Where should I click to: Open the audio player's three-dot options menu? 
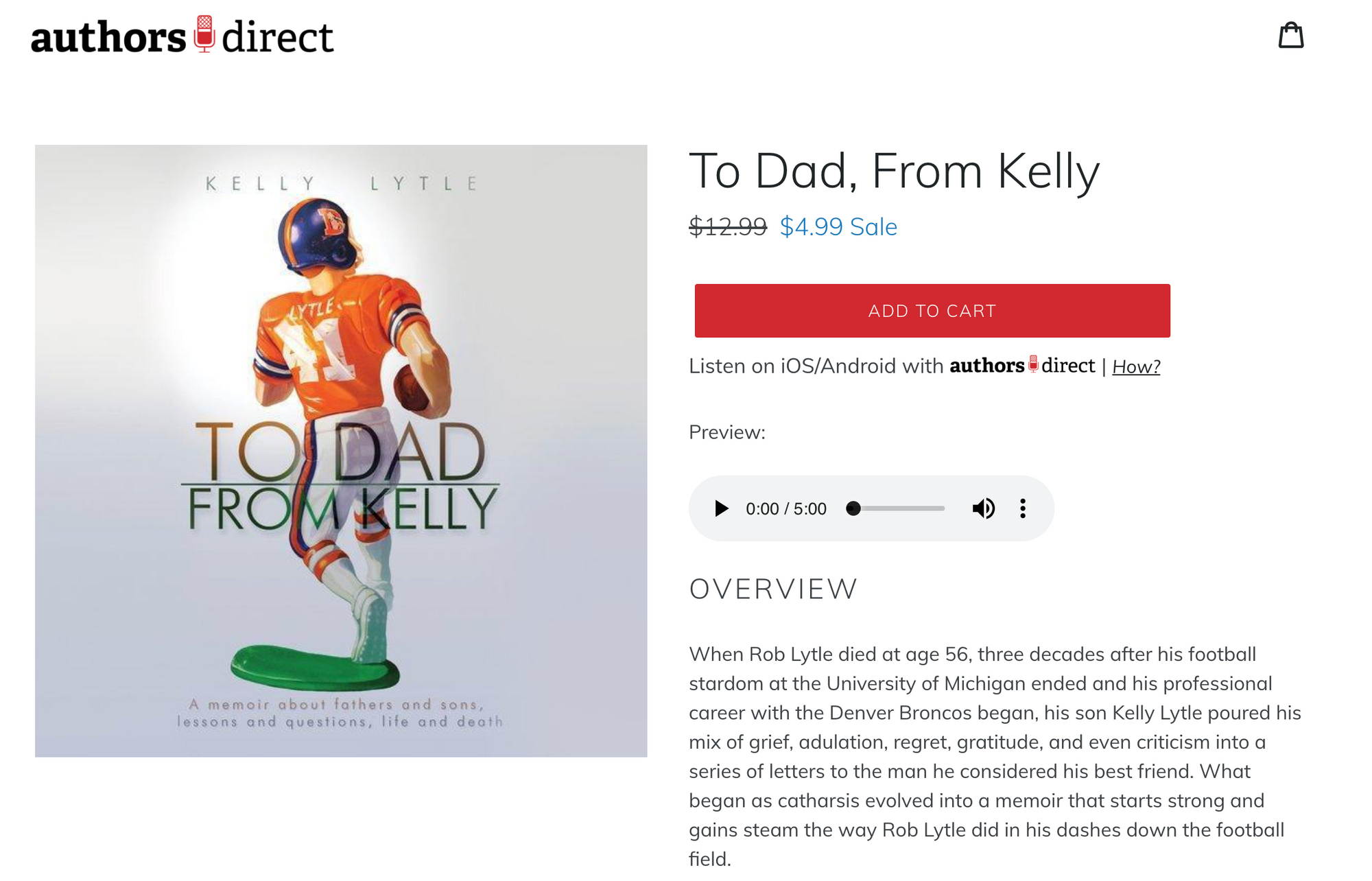click(1022, 508)
